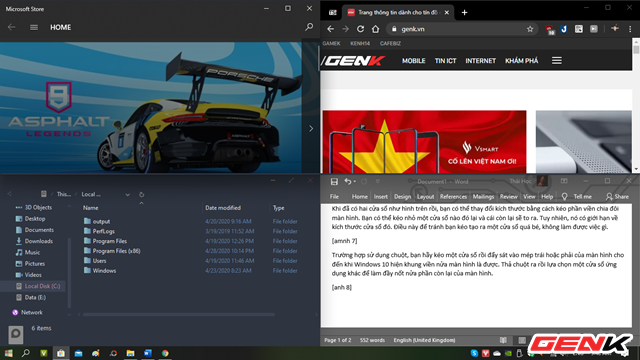Open the Word View tab

[x=529, y=197]
